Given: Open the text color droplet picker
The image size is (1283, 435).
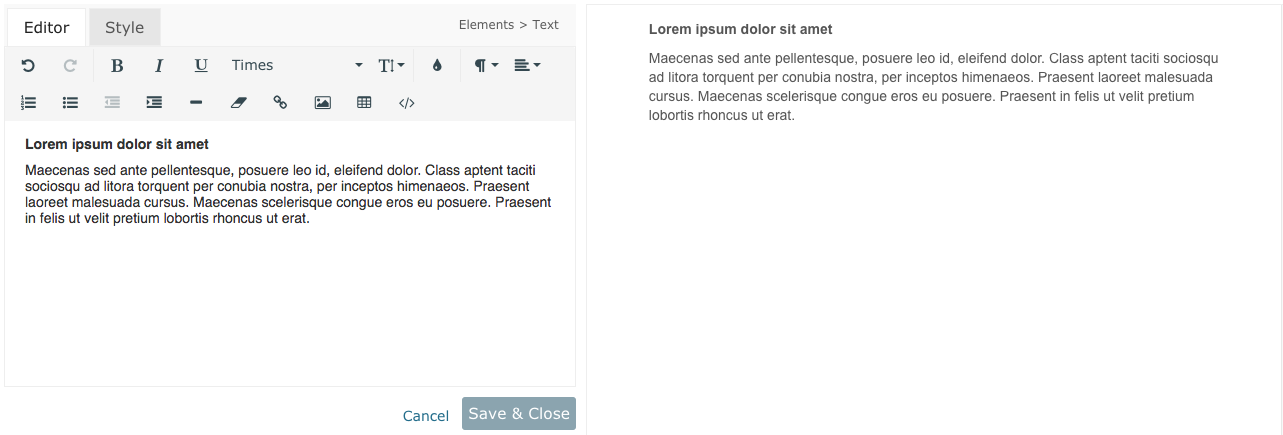Looking at the screenshot, I should point(437,66).
